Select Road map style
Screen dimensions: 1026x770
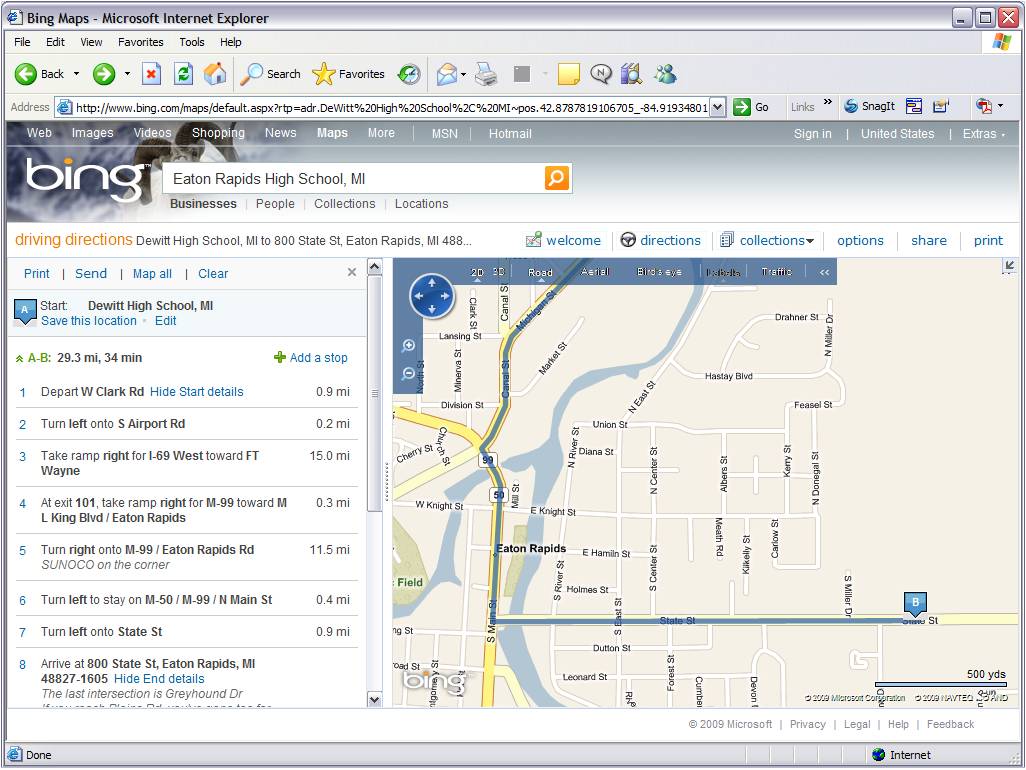point(540,272)
